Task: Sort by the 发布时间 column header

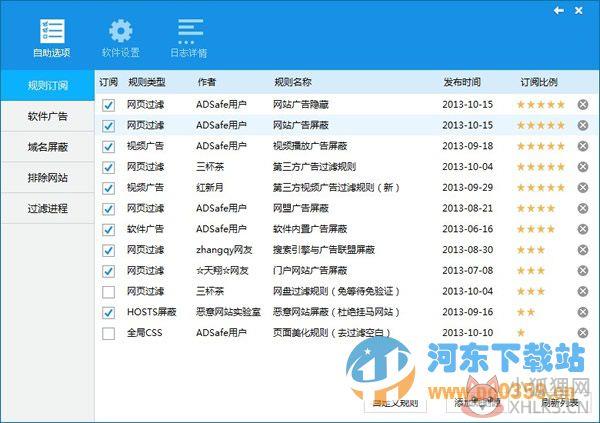Action: [462, 82]
